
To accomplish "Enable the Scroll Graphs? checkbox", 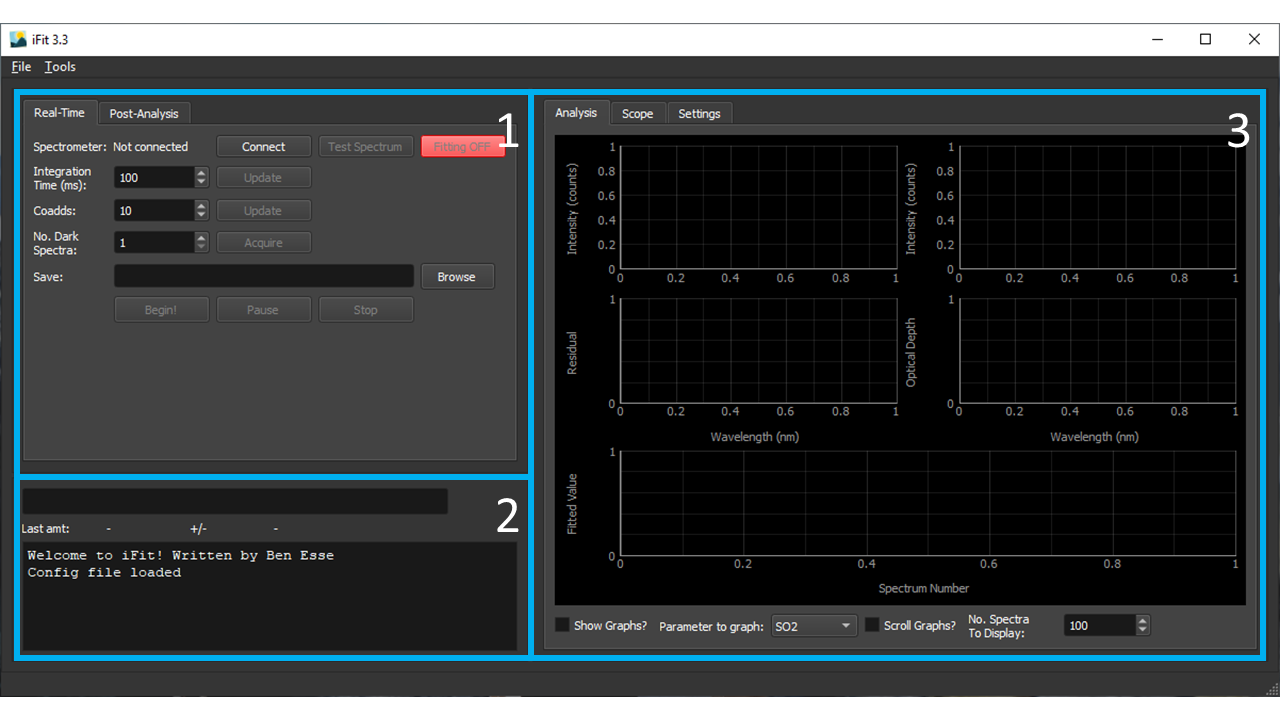I will [873, 625].
